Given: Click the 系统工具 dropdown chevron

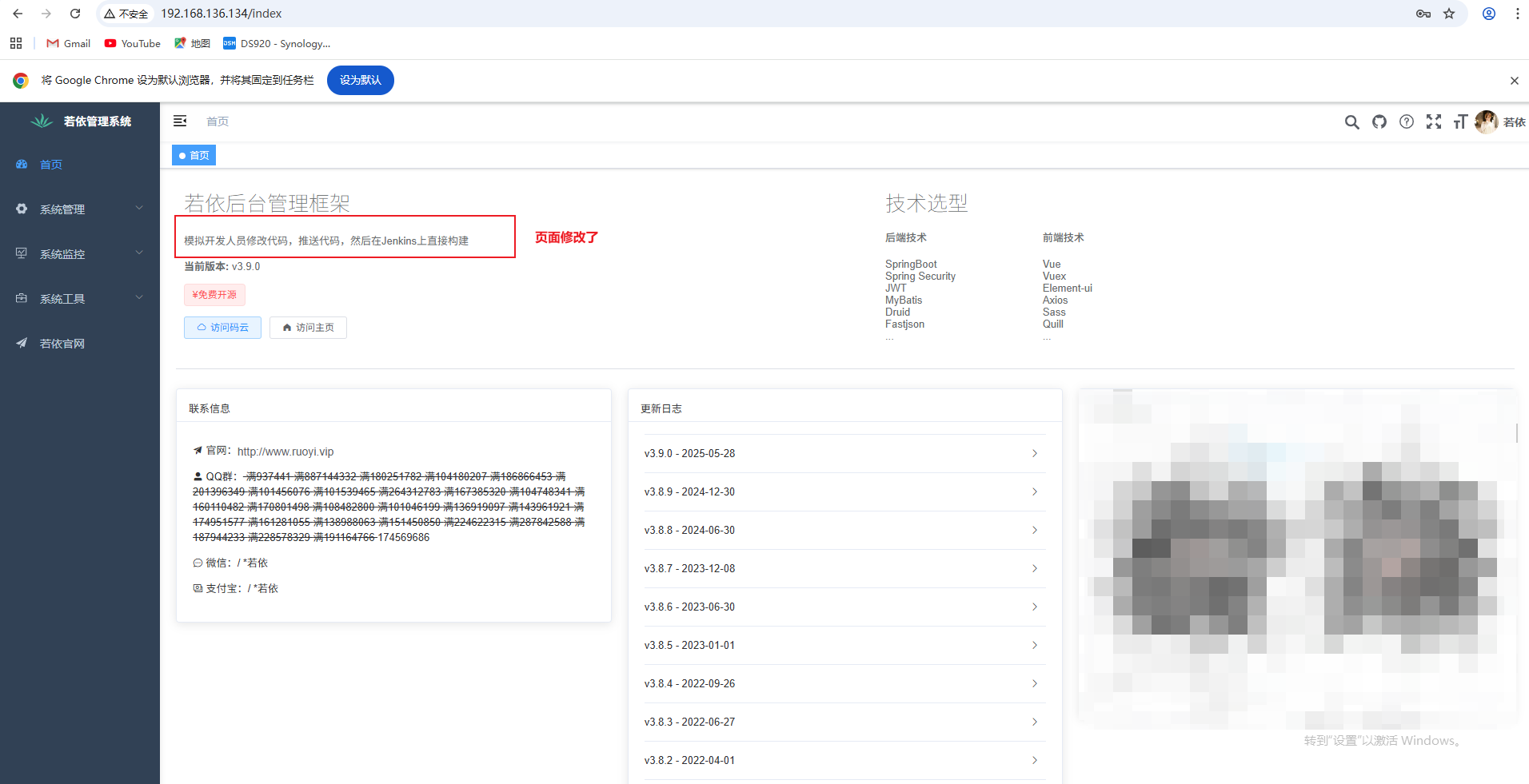Looking at the screenshot, I should click(139, 297).
